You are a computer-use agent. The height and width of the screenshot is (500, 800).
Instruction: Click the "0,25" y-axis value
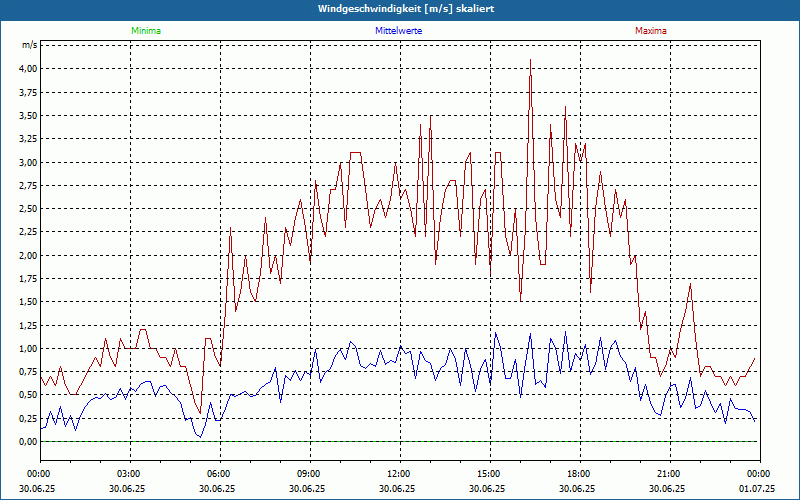click(28, 418)
